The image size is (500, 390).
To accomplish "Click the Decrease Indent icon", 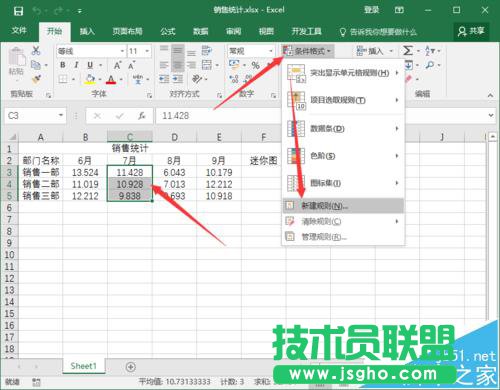I will (164, 79).
